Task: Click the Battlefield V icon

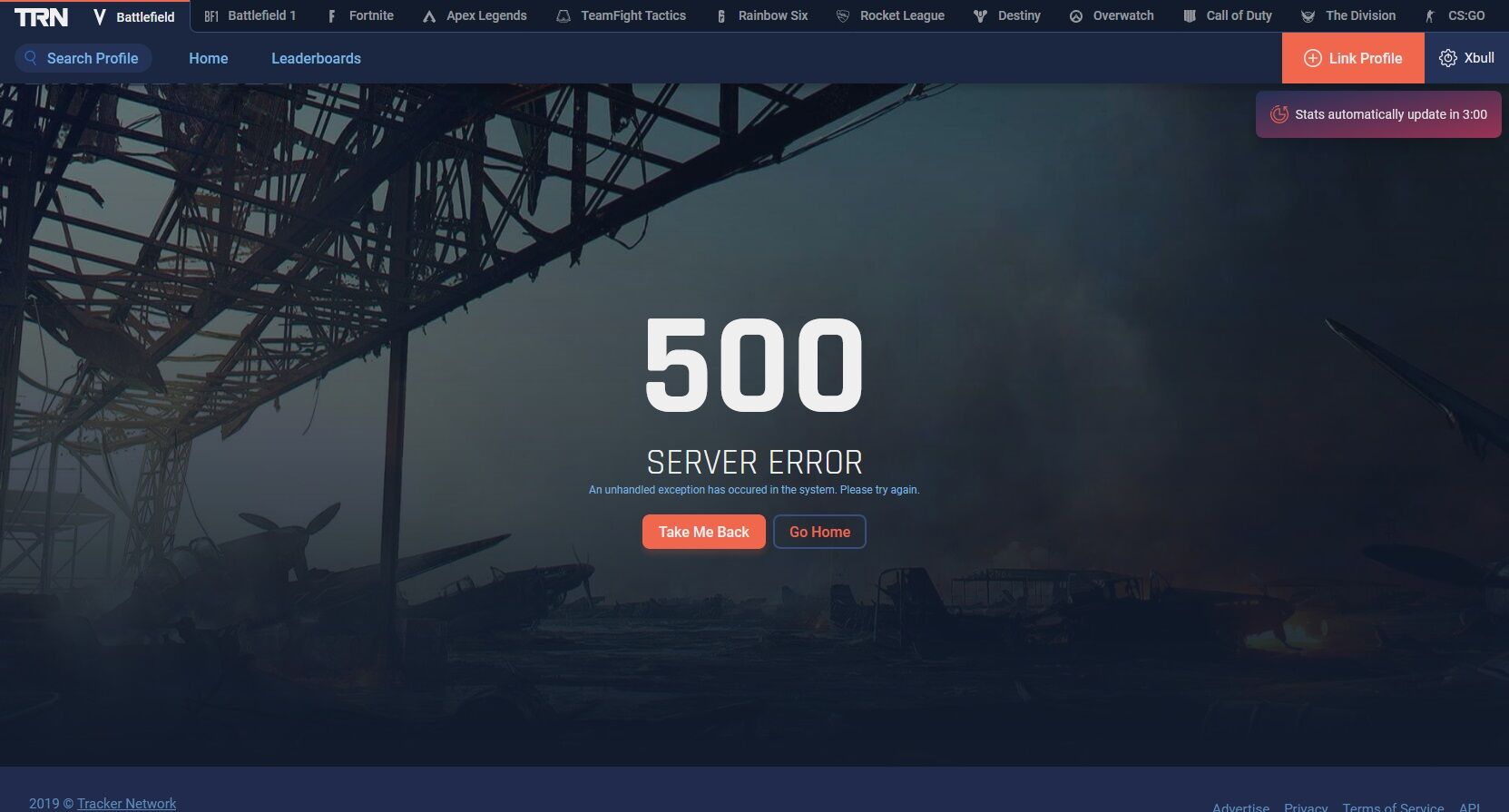Action: [x=100, y=16]
